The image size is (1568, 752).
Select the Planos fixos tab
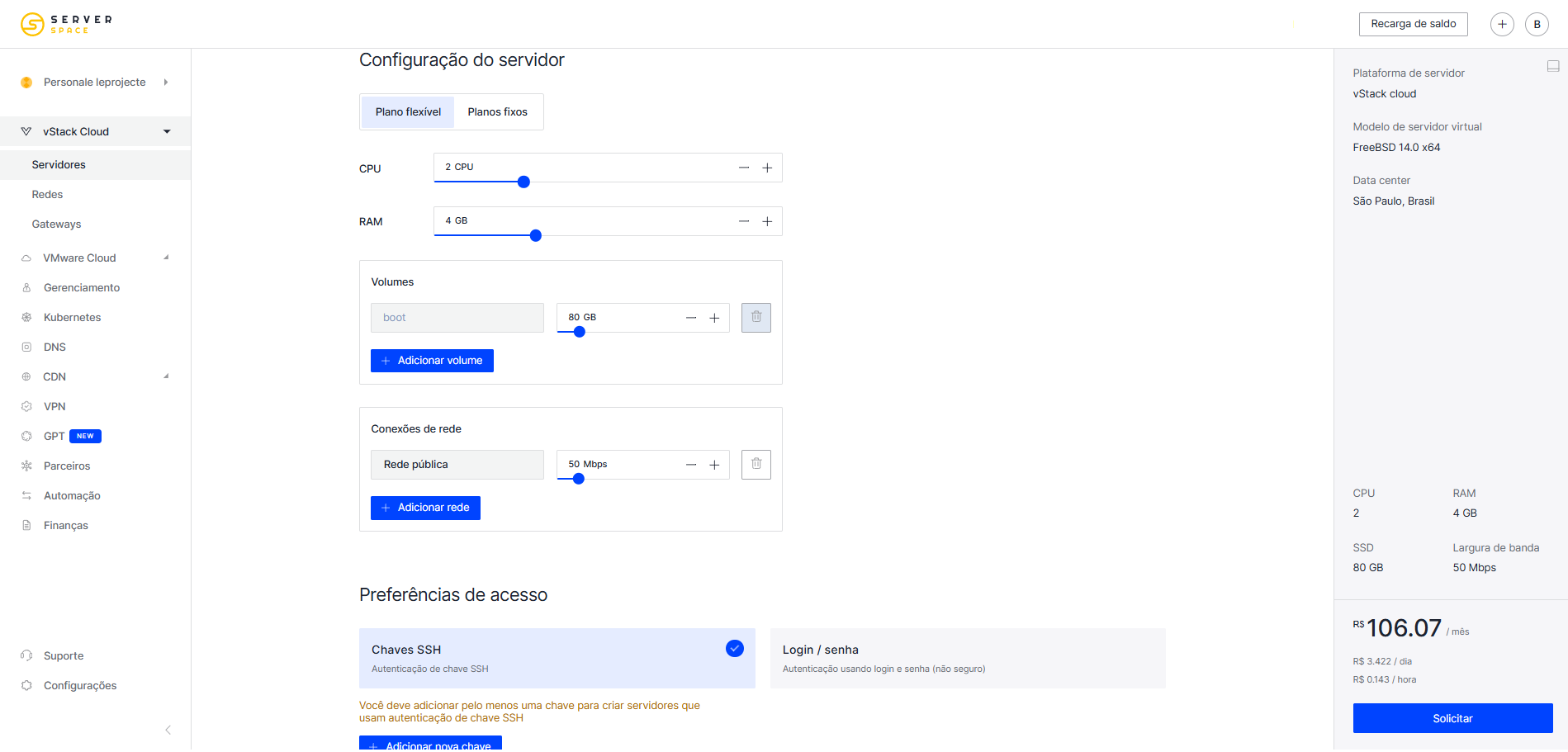tap(497, 112)
